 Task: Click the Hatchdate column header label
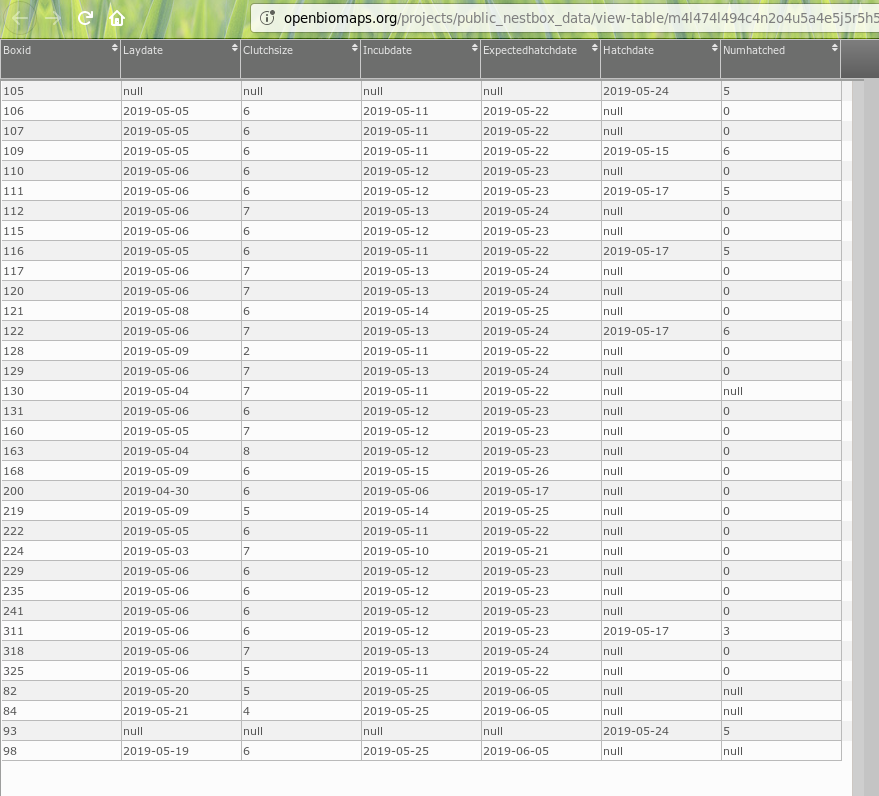(x=628, y=50)
